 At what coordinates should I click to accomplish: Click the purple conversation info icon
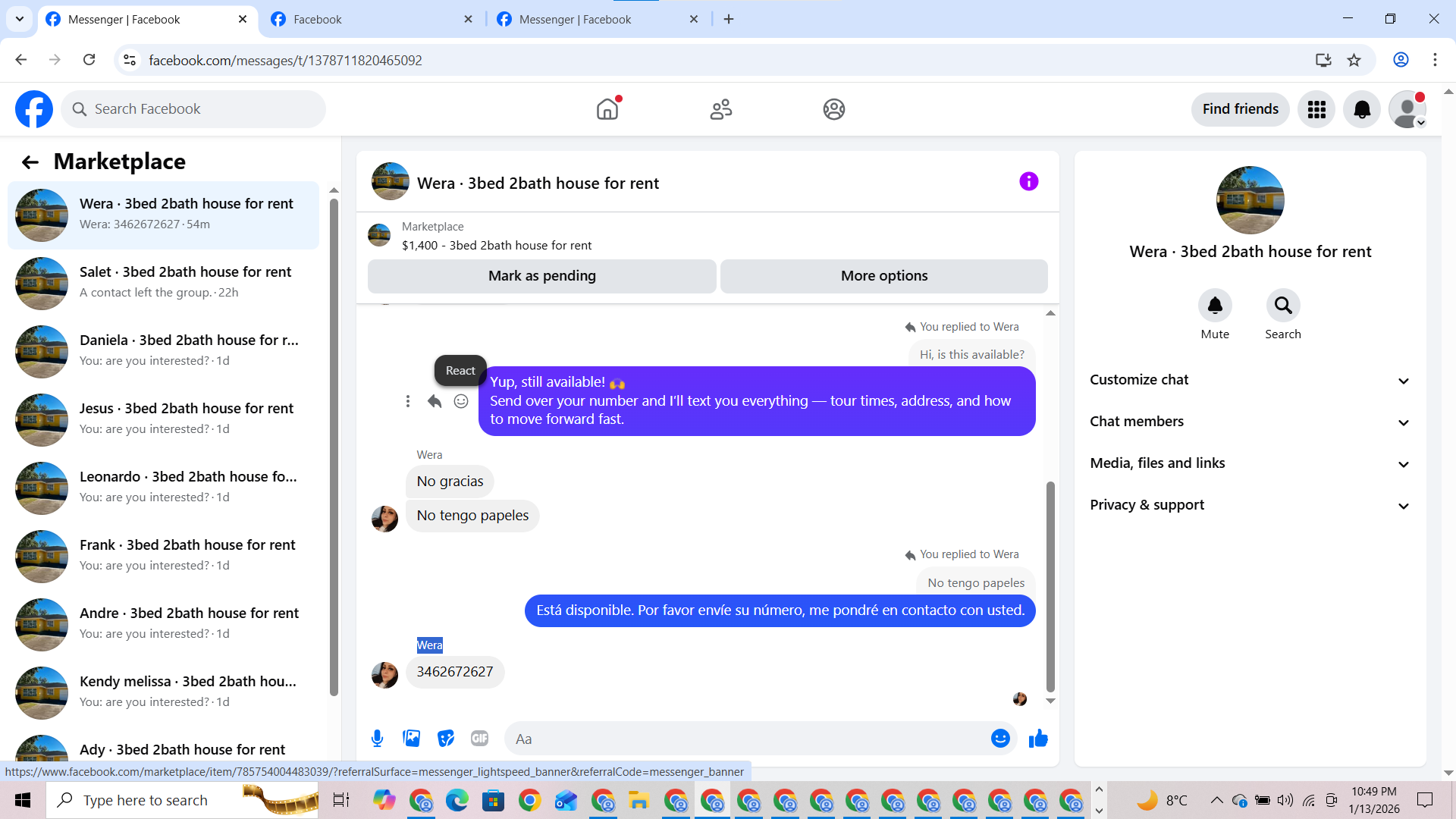1028,182
